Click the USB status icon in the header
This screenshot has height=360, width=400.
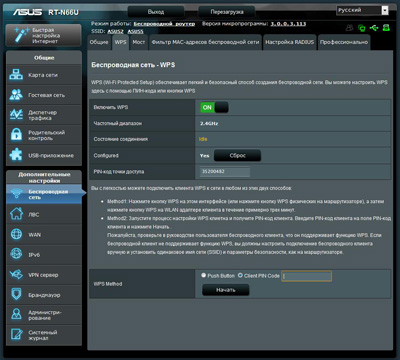coord(374,28)
